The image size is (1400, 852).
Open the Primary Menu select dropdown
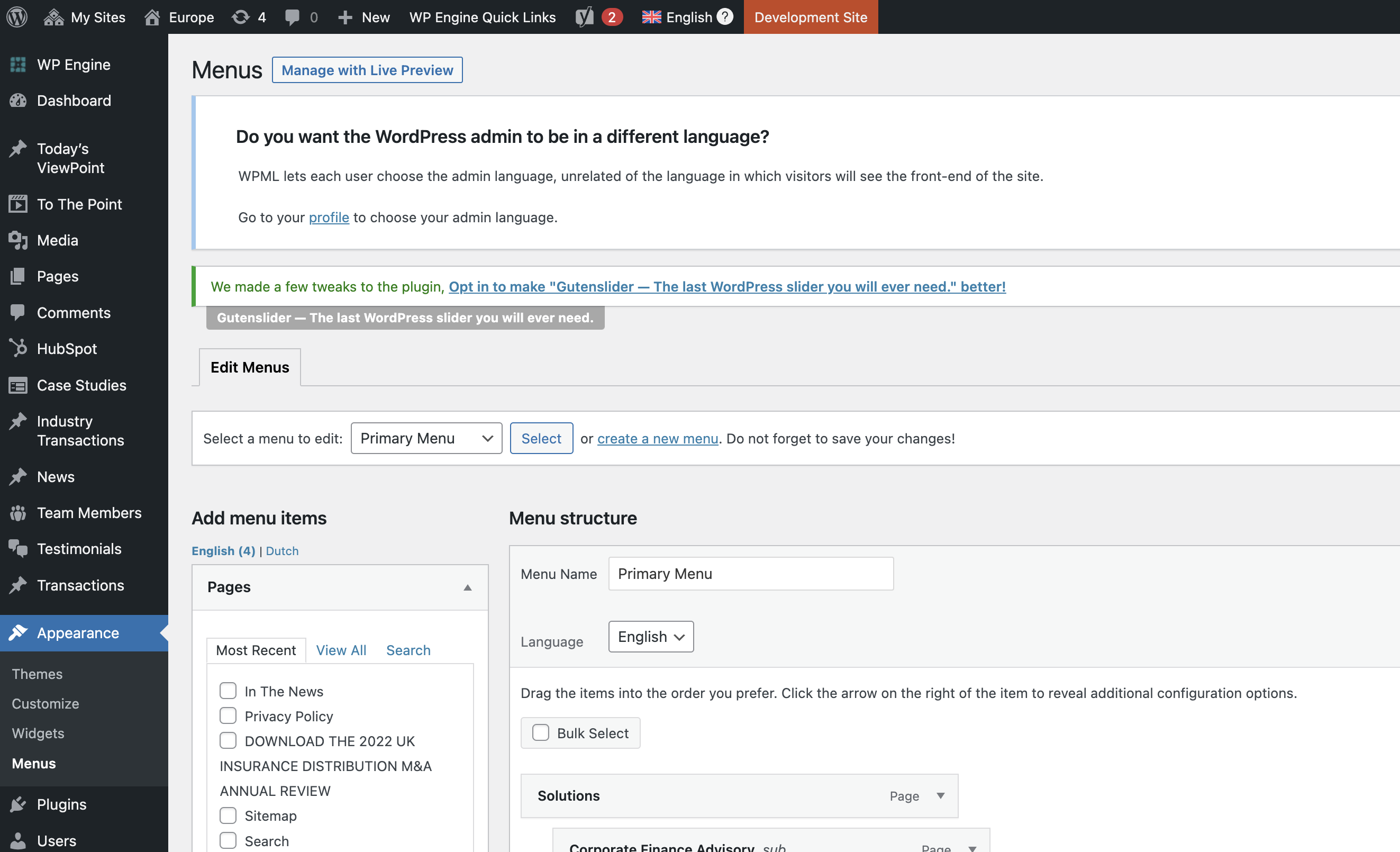click(x=426, y=438)
